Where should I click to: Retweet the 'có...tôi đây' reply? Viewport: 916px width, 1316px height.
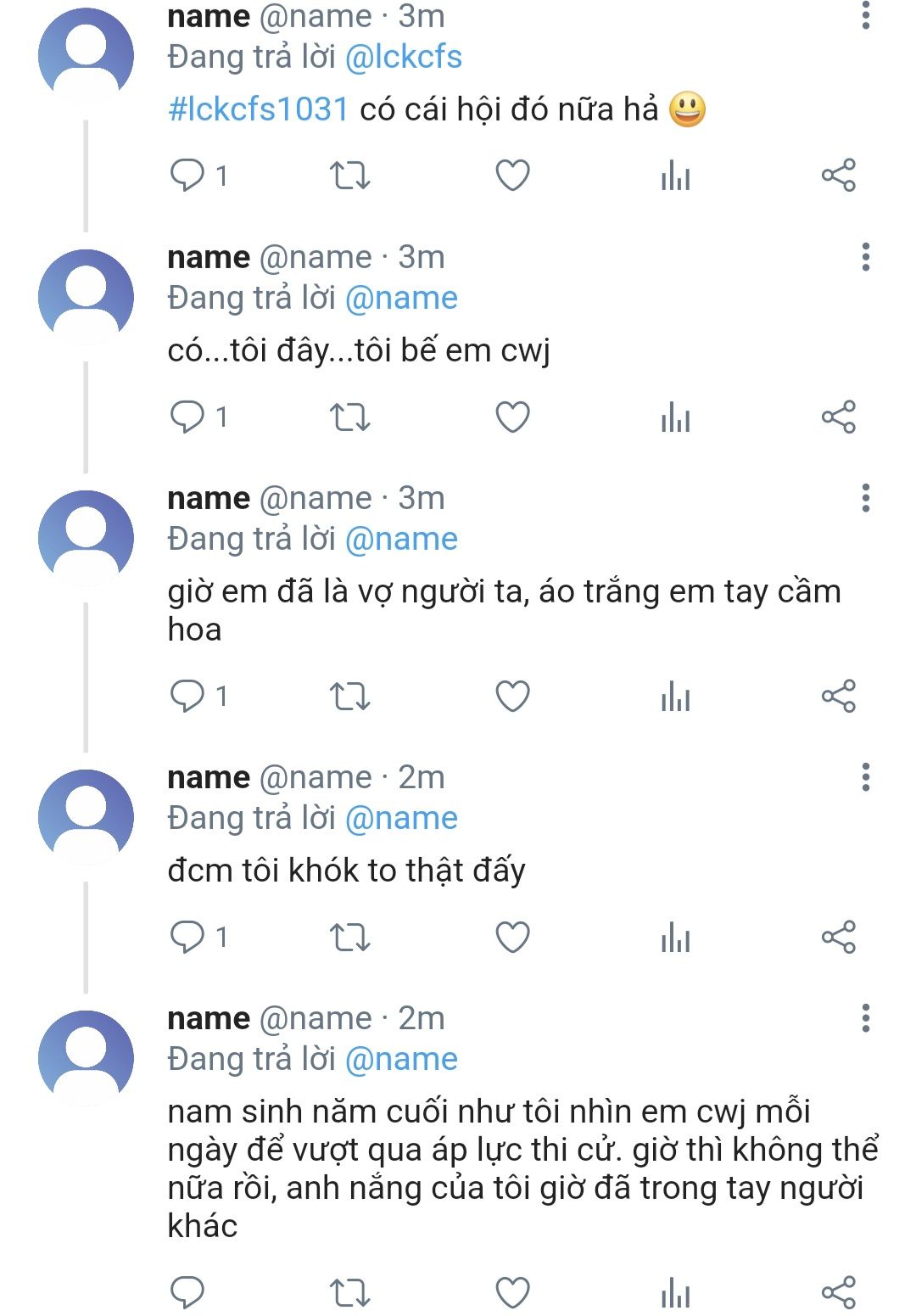[x=349, y=417]
